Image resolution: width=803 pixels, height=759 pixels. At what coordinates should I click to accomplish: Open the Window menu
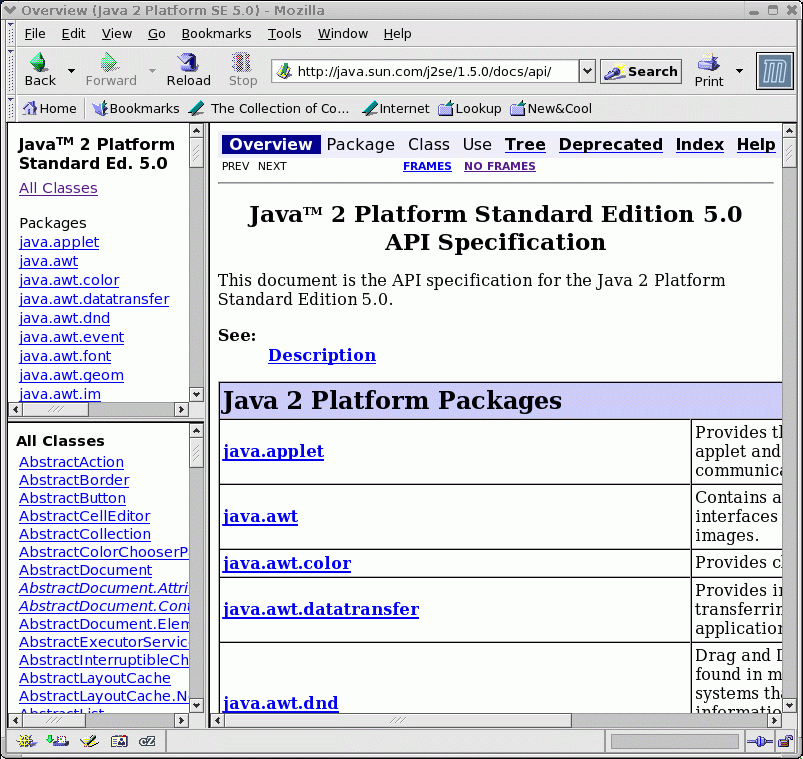343,34
